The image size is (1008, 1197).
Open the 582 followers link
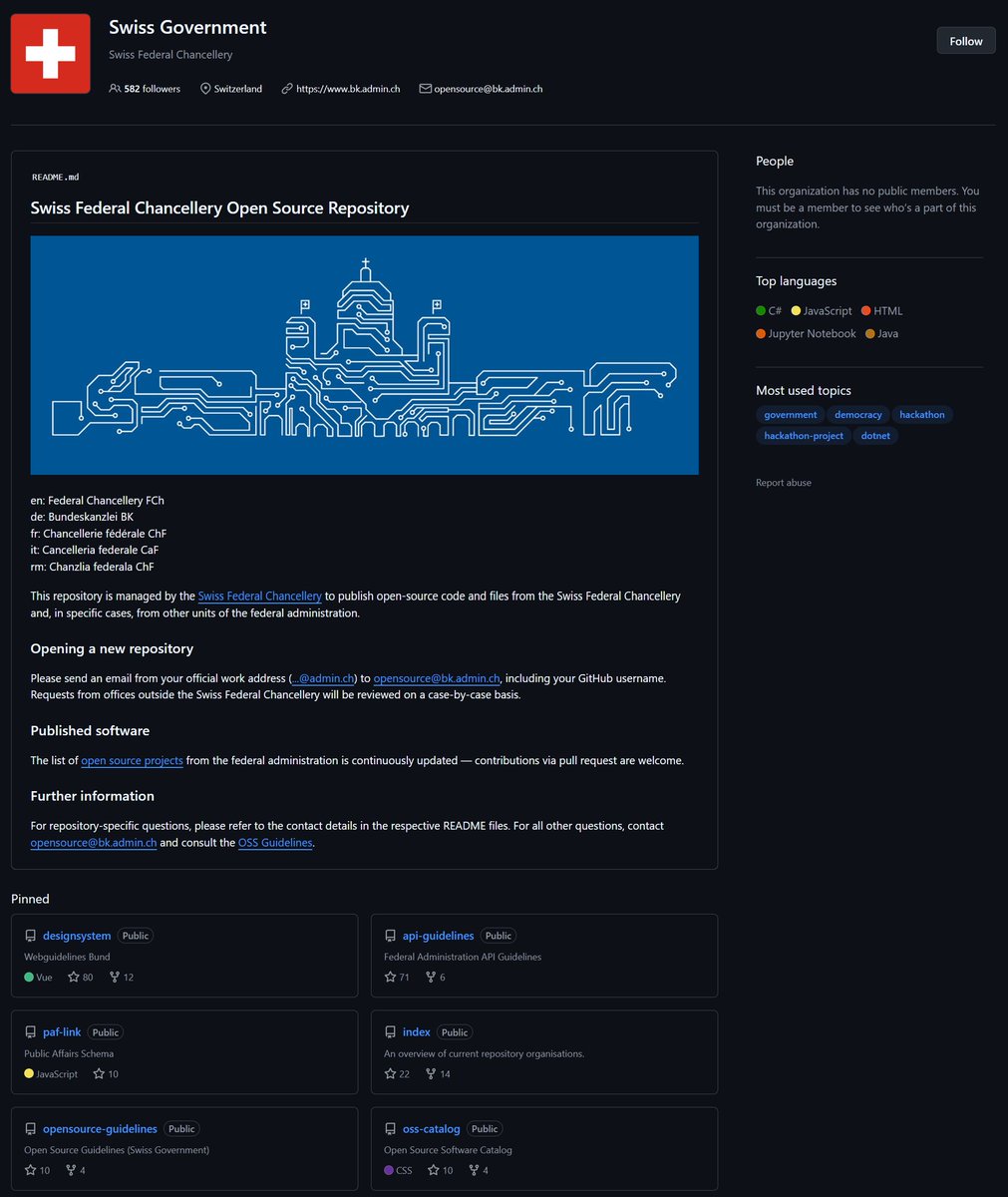[153, 89]
